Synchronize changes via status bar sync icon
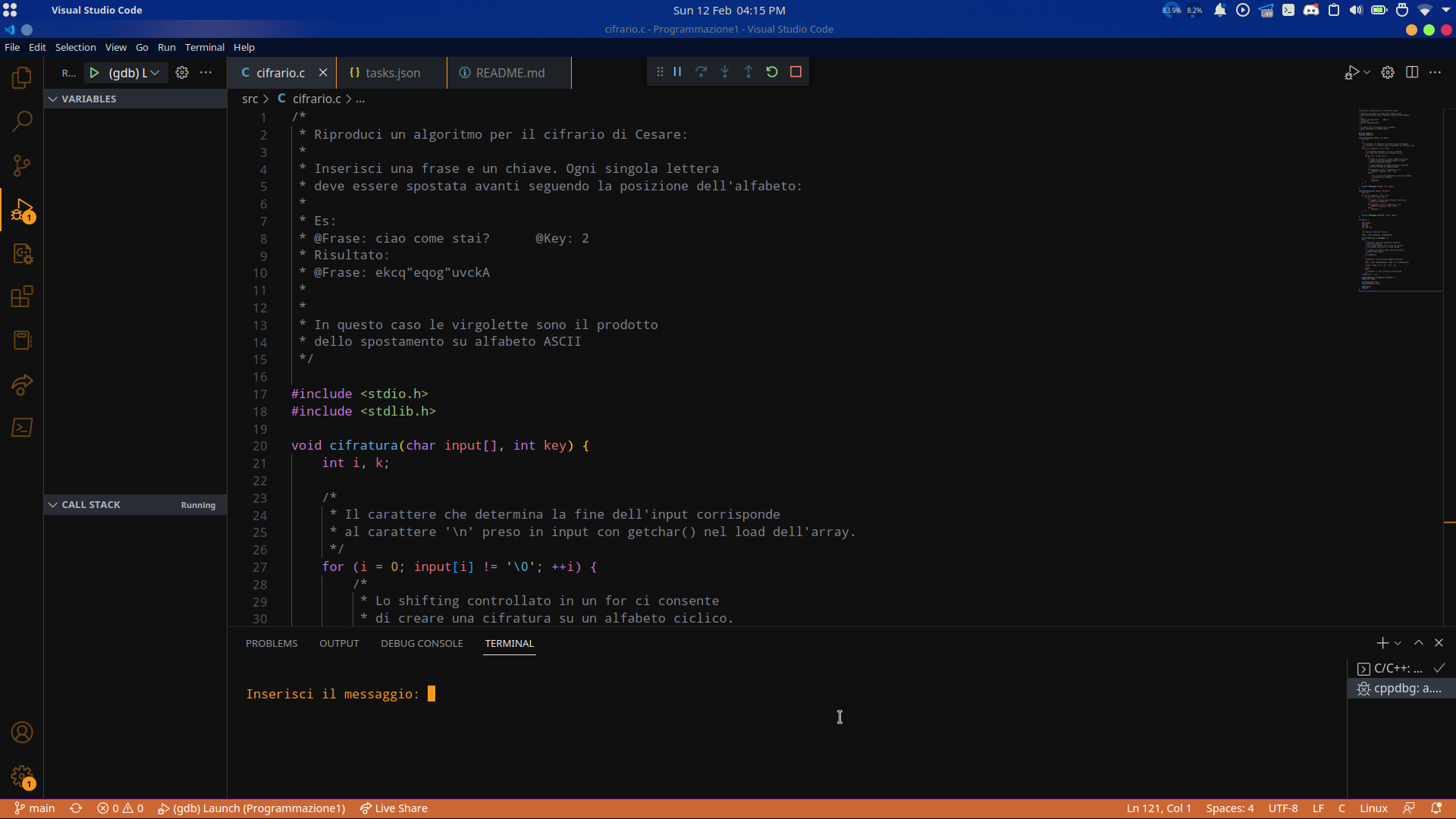 point(76,808)
